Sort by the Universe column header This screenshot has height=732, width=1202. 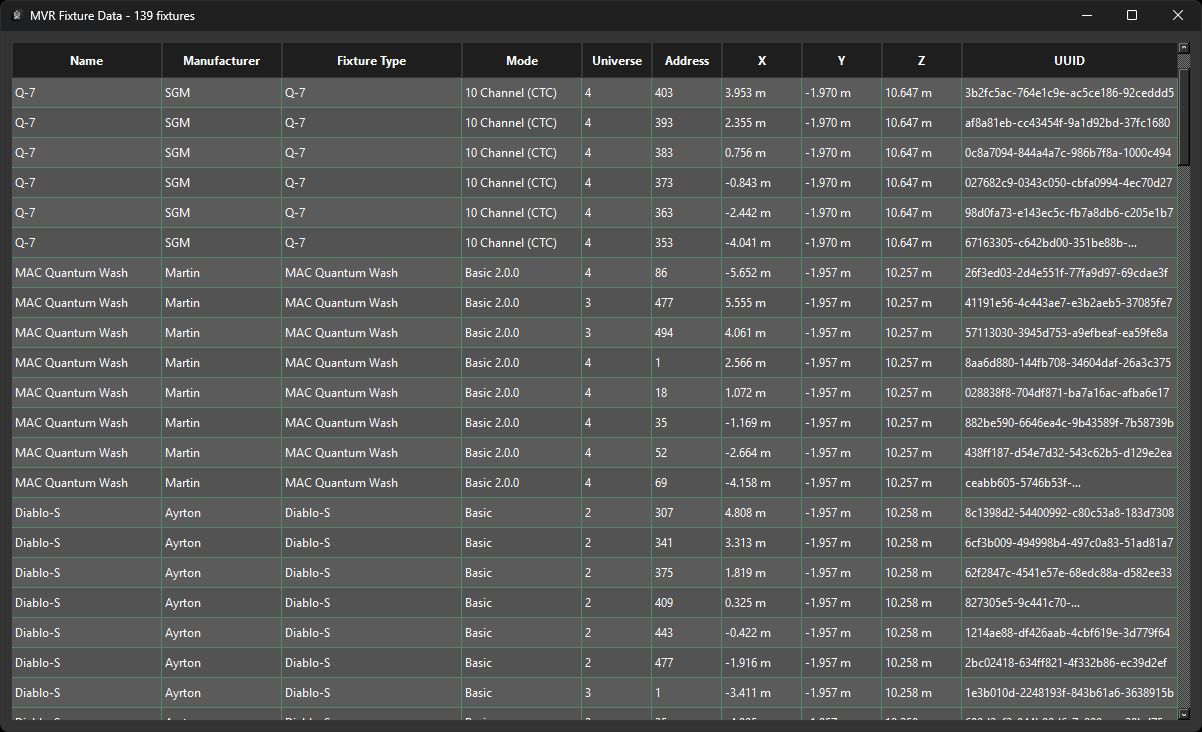click(617, 61)
